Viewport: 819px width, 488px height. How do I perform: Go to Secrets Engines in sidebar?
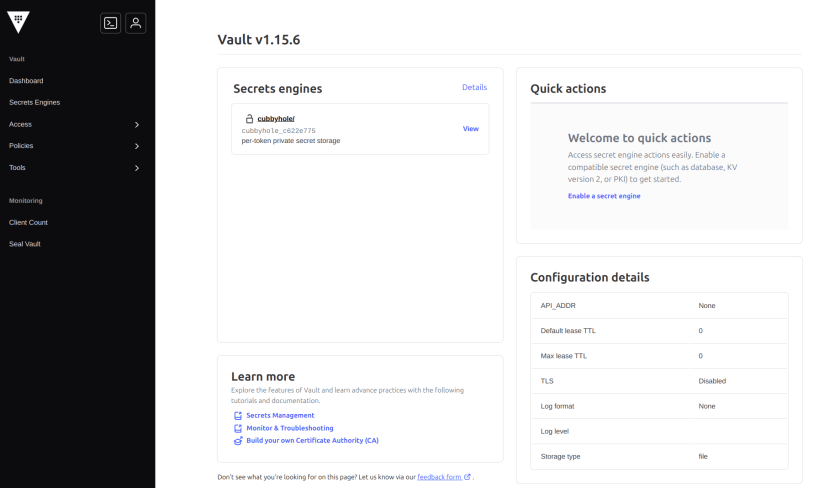click(x=34, y=102)
